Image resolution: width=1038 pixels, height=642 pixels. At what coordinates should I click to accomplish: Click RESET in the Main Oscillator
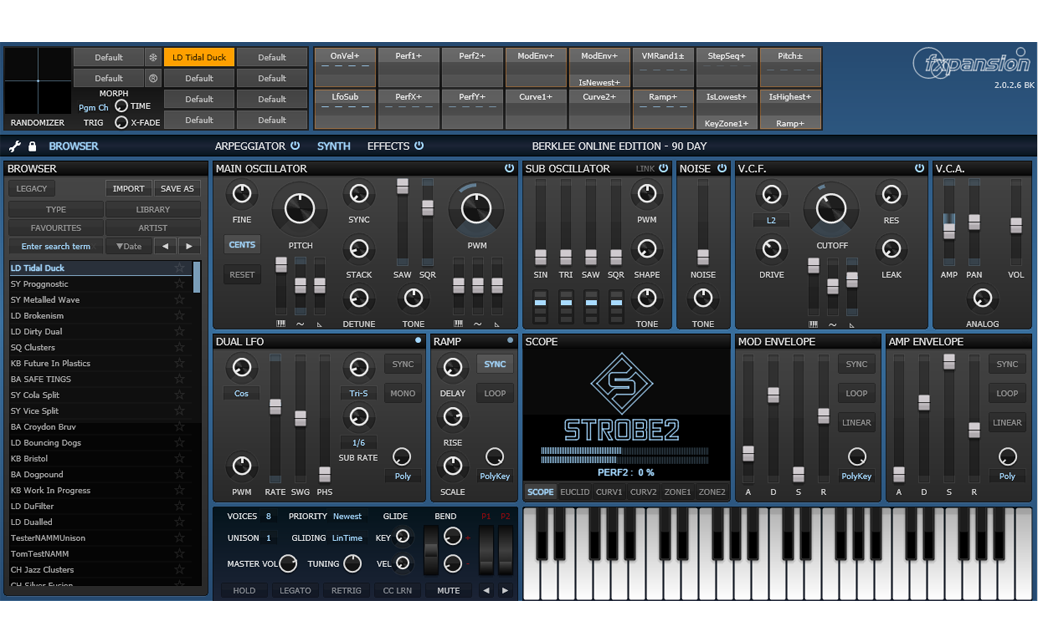tap(242, 275)
